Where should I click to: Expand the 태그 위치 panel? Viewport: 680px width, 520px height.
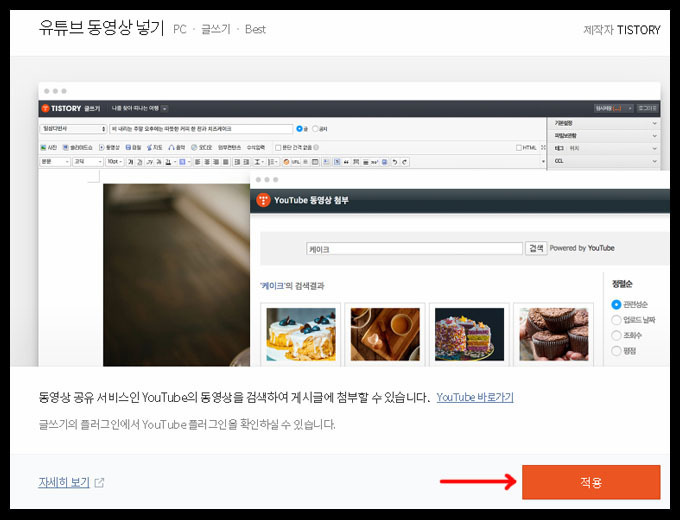(x=605, y=148)
